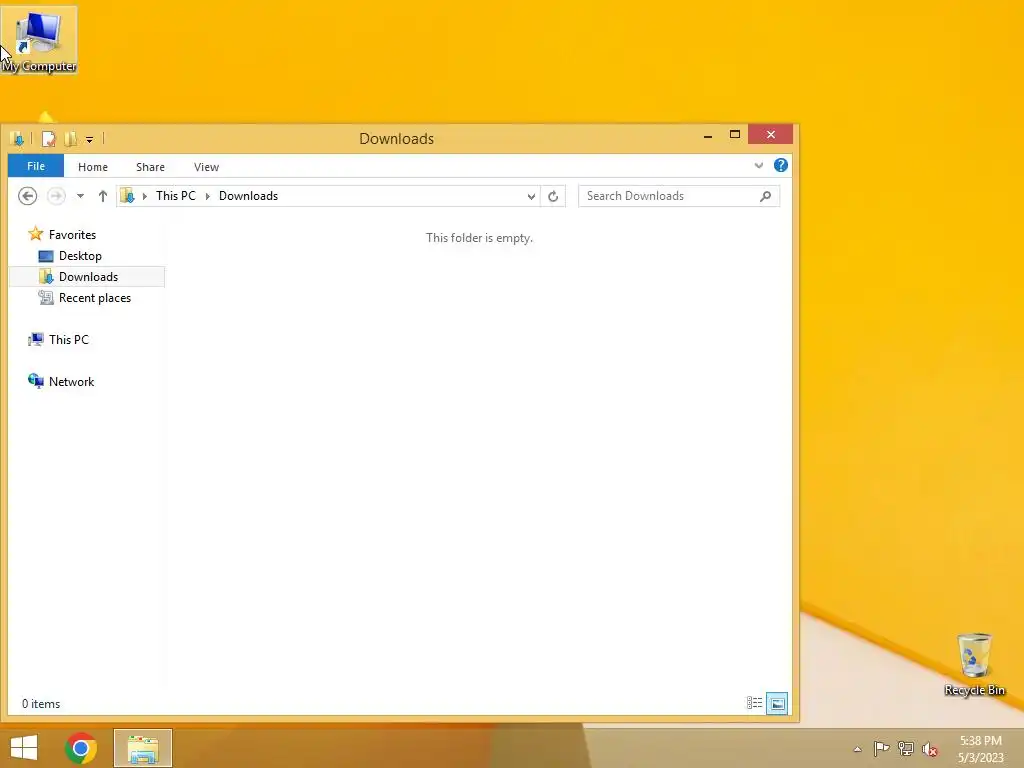The height and width of the screenshot is (768, 1024).
Task: Maximize the Downloads window
Action: [735, 135]
